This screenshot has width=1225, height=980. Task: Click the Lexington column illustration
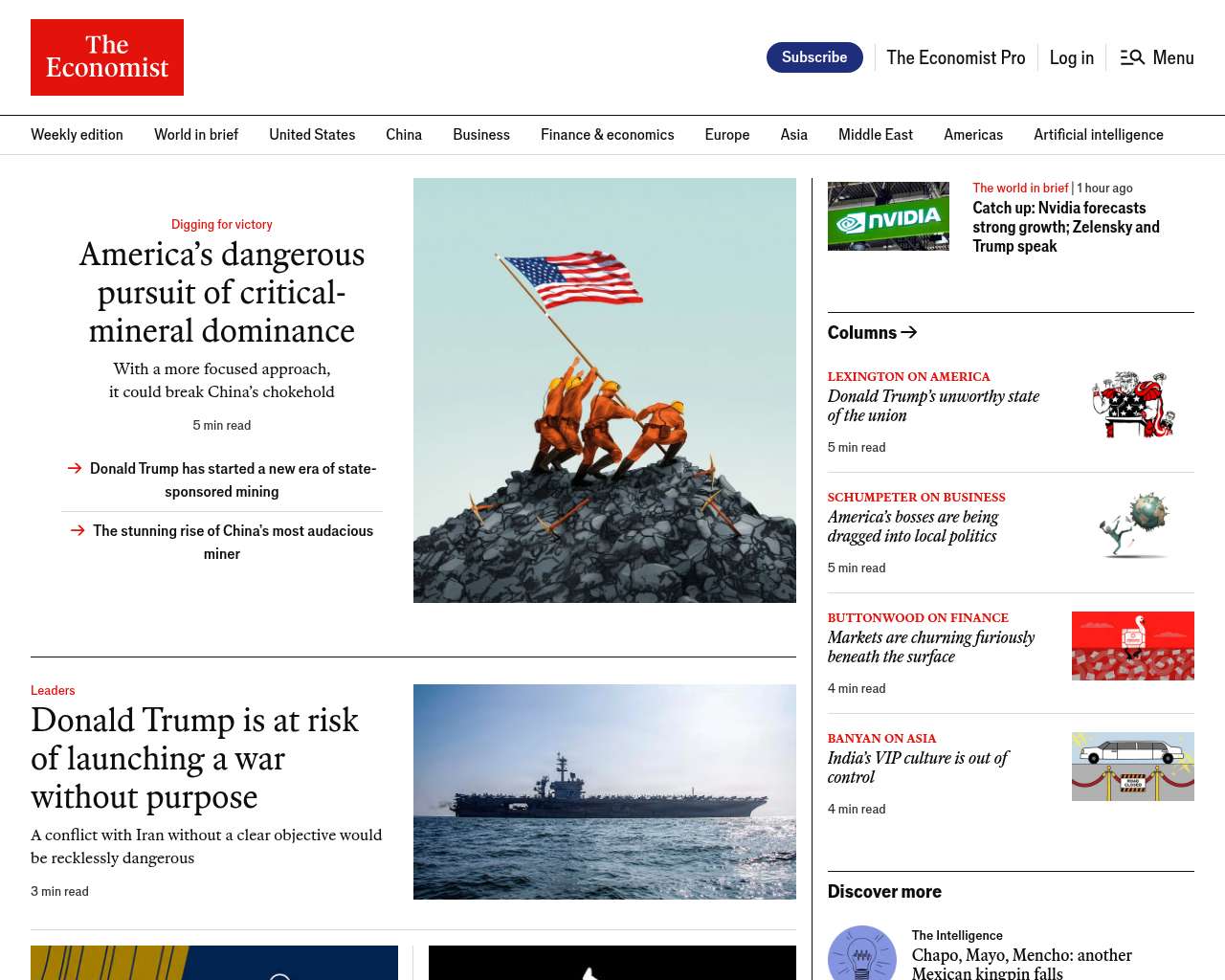1133,405
